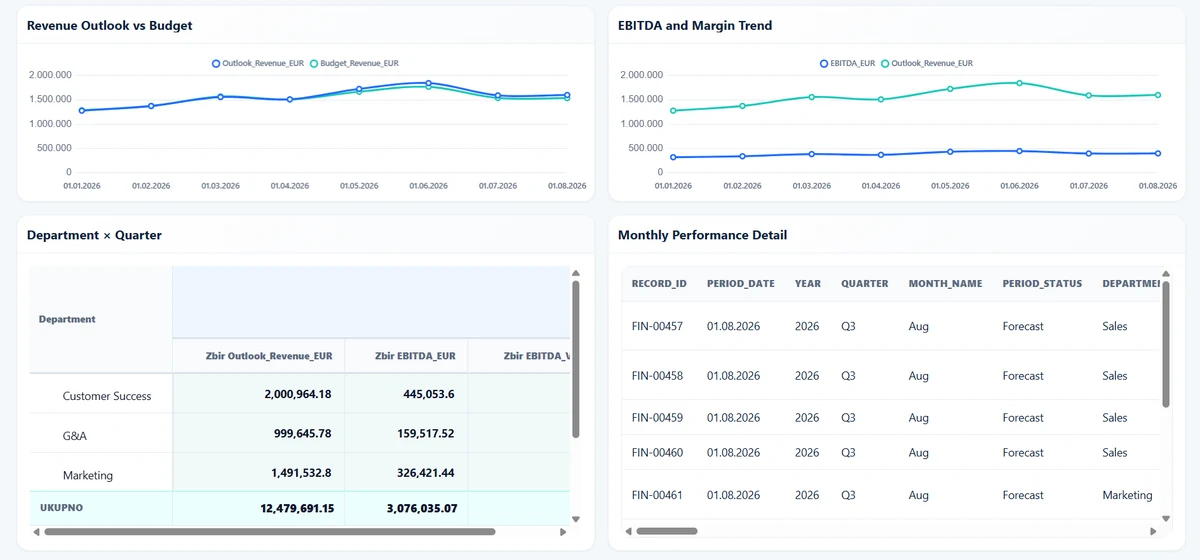Select the FIN-00461 record cell
1200x560 pixels.
[657, 496]
